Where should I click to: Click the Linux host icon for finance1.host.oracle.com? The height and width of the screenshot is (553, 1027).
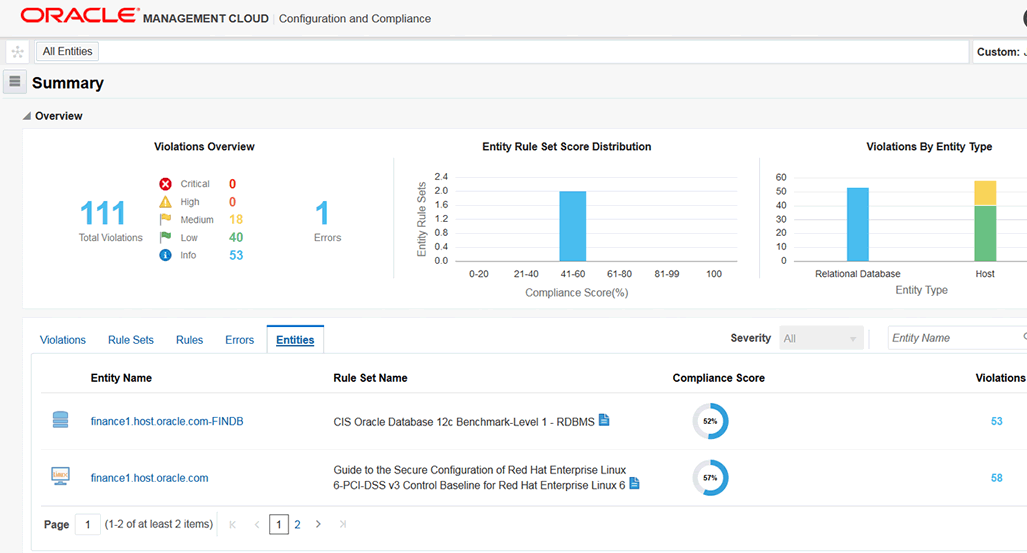point(60,476)
